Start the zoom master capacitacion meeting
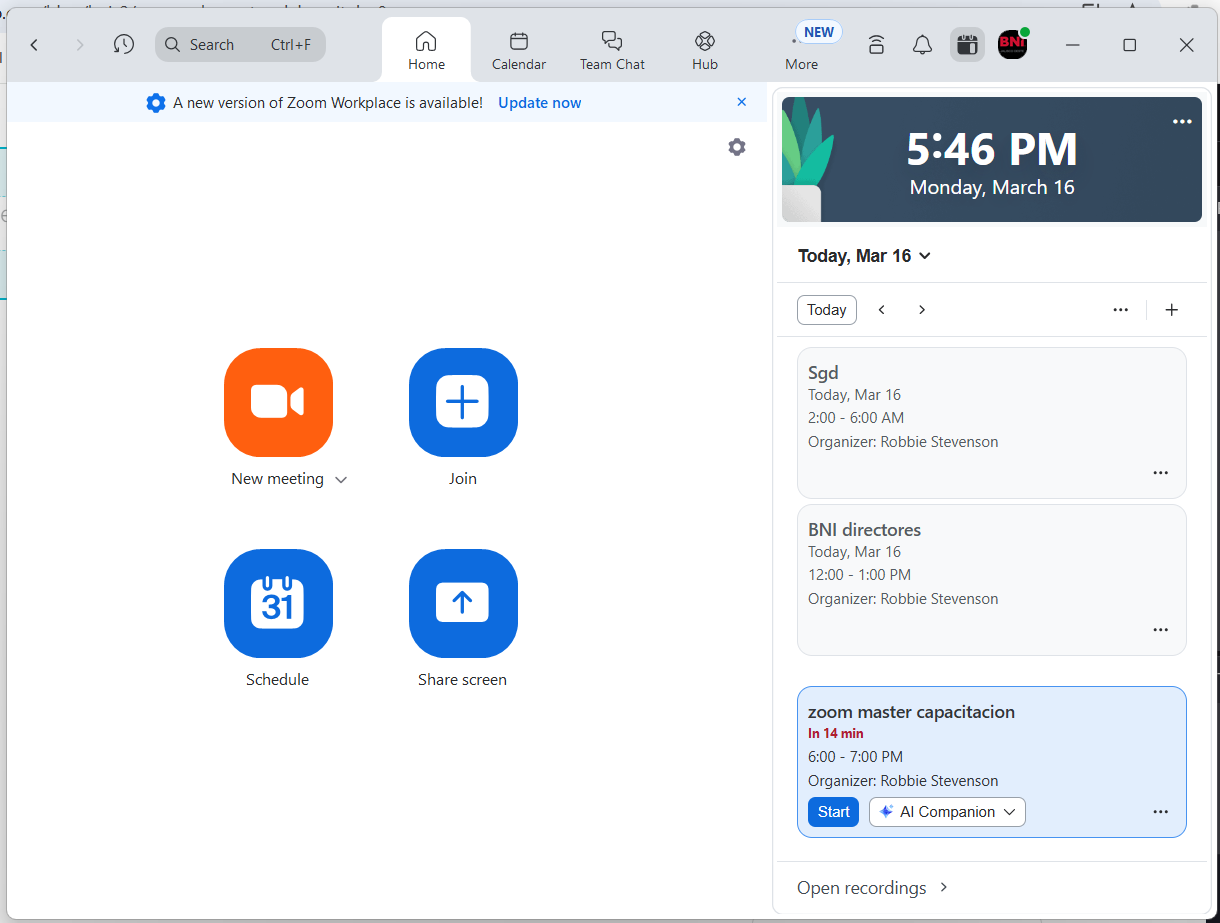 (x=833, y=812)
